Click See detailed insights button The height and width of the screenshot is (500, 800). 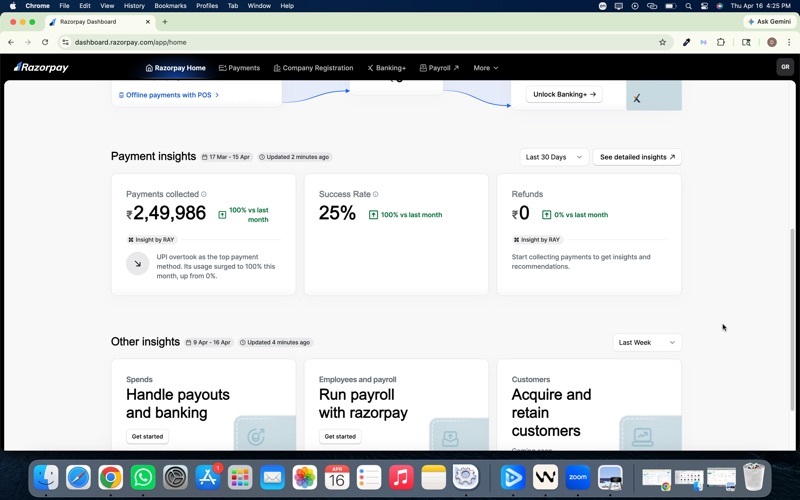pos(637,157)
